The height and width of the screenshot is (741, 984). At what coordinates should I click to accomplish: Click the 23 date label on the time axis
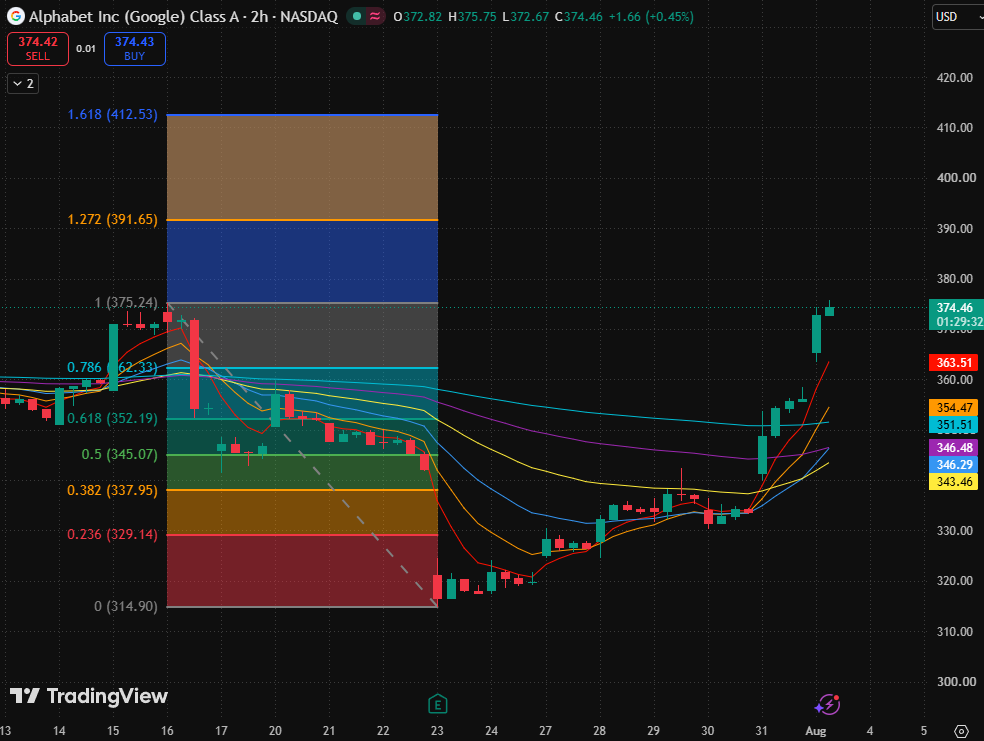(x=437, y=731)
